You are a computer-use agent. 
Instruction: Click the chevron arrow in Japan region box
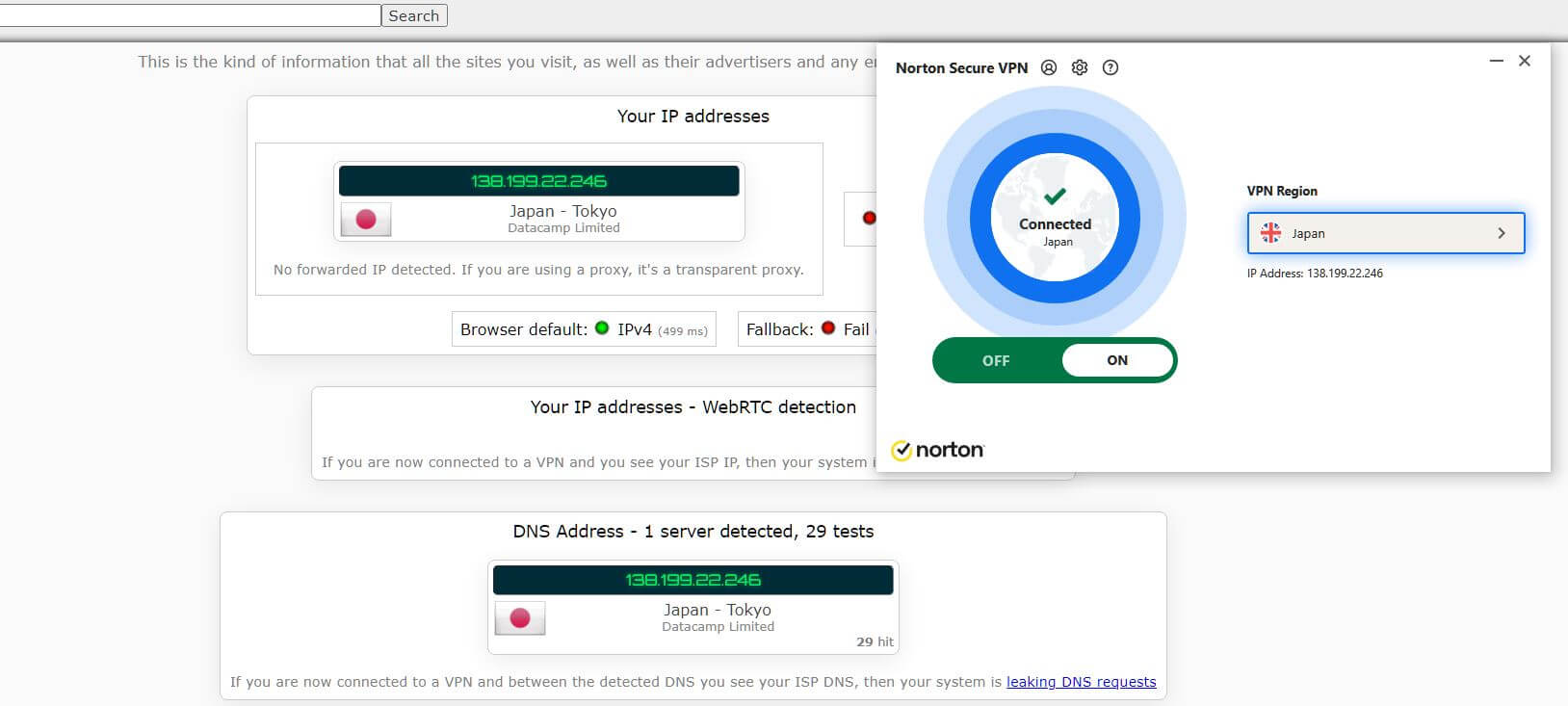point(1502,233)
